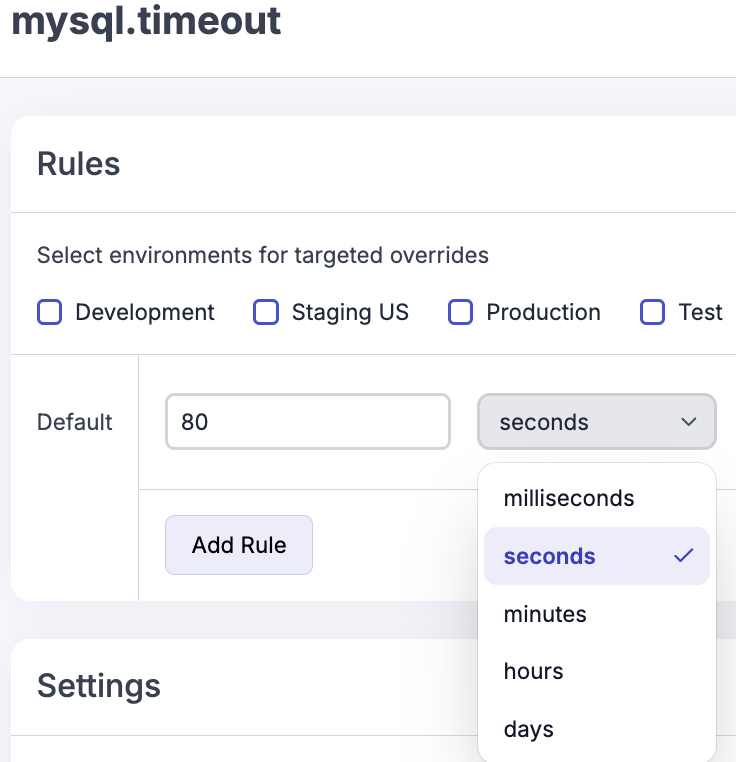Check the Staging US checkbox
This screenshot has height=762, width=736.
click(266, 313)
